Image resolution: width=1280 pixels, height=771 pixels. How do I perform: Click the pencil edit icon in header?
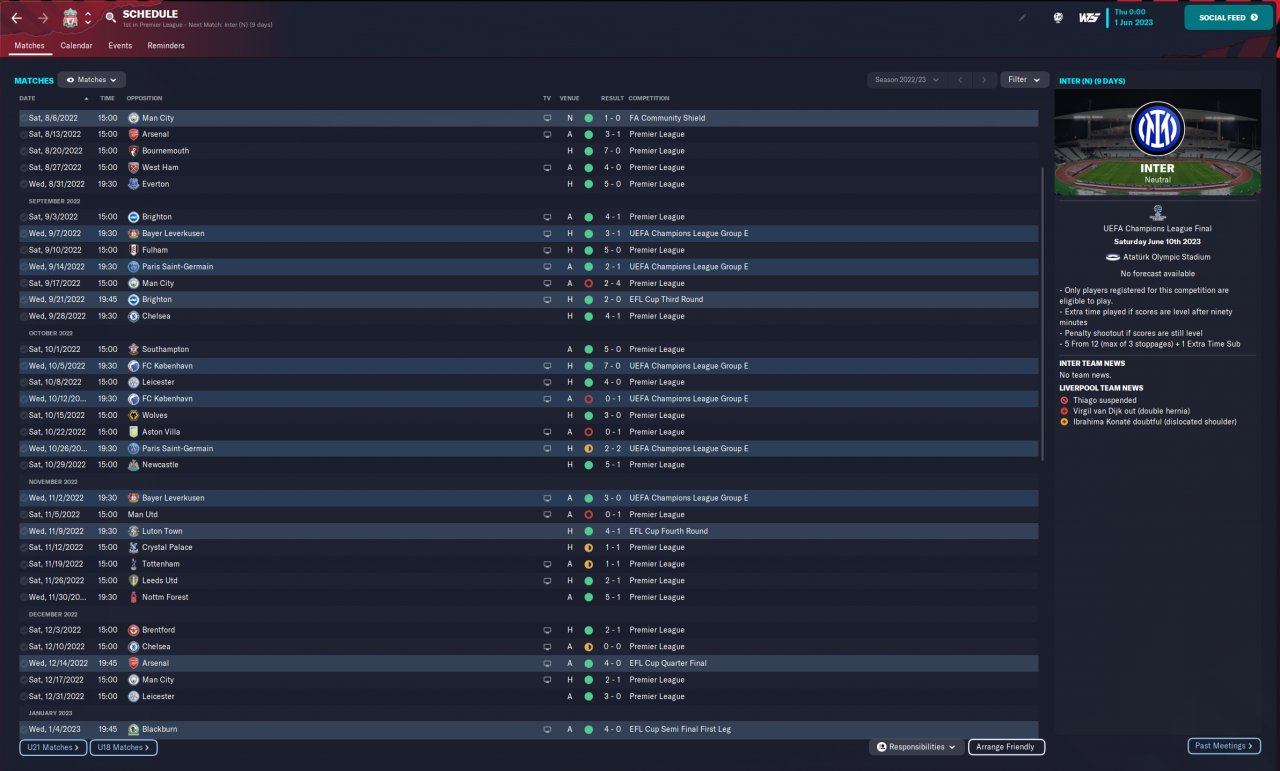point(1022,18)
